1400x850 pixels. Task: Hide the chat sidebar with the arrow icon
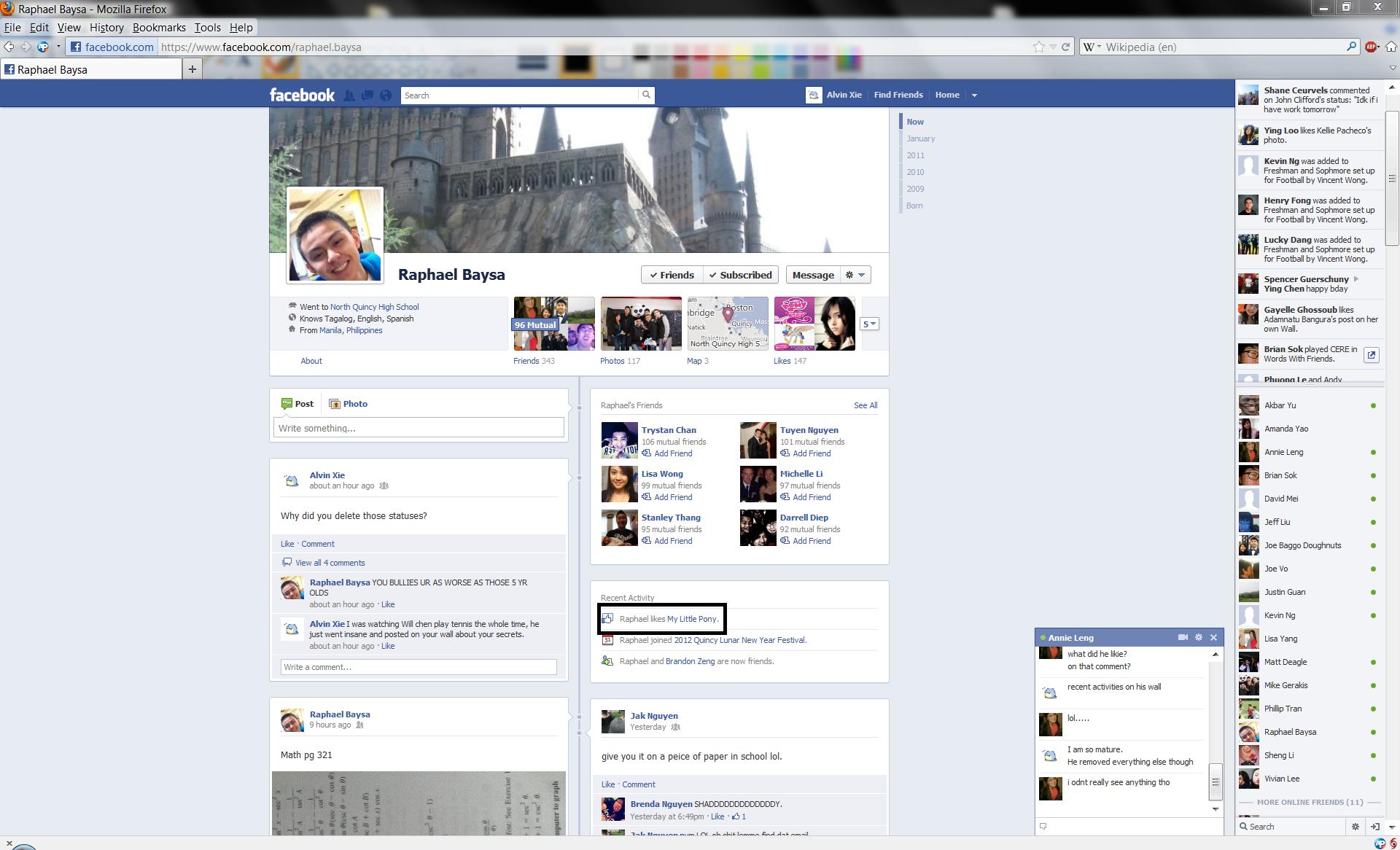point(1375,827)
